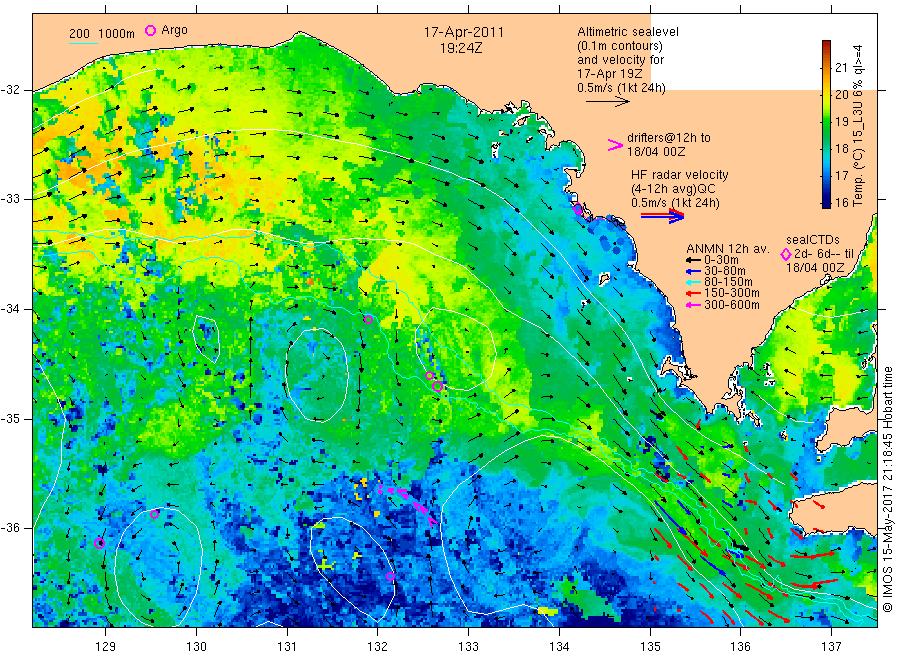Click the Argo float marker near 132E 36.5S
900x660 pixels.
(390, 576)
